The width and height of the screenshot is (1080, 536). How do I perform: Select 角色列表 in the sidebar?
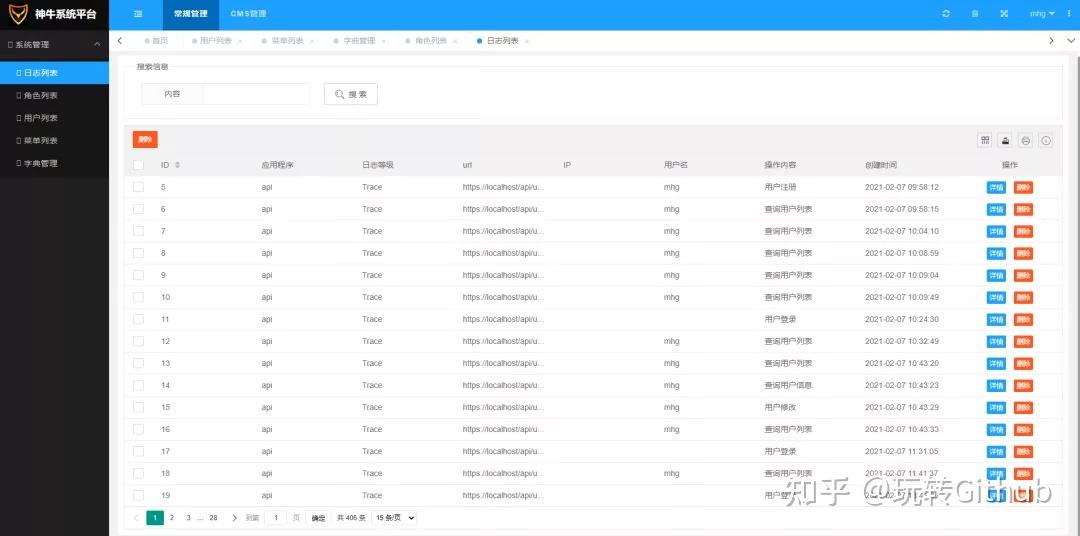tap(54, 96)
